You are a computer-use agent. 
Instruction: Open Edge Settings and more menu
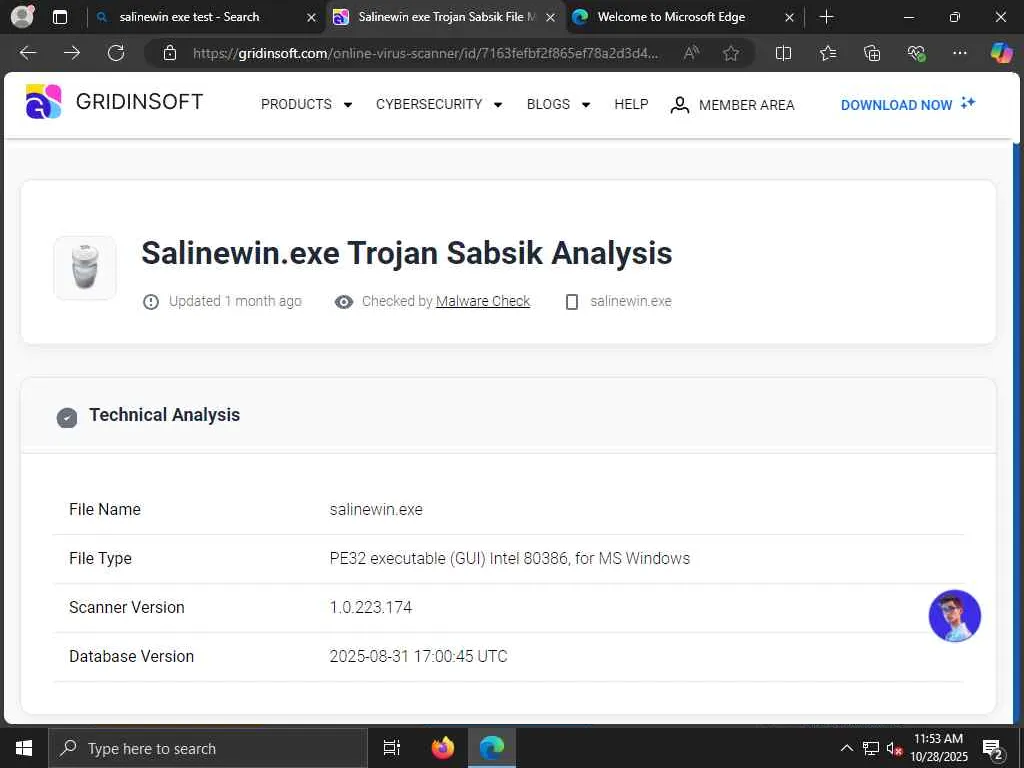(x=959, y=53)
